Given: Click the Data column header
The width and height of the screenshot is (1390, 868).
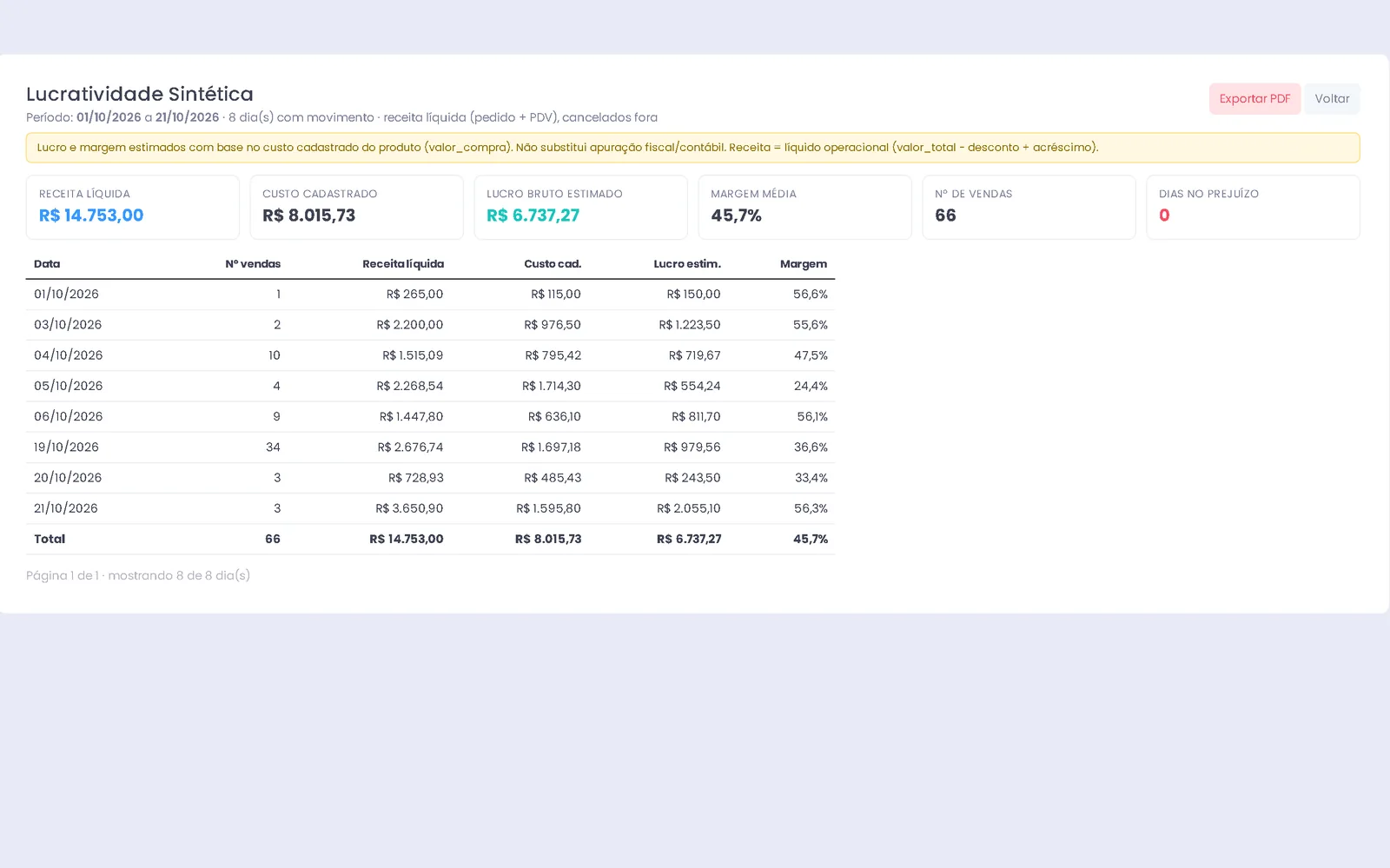Looking at the screenshot, I should tap(47, 264).
